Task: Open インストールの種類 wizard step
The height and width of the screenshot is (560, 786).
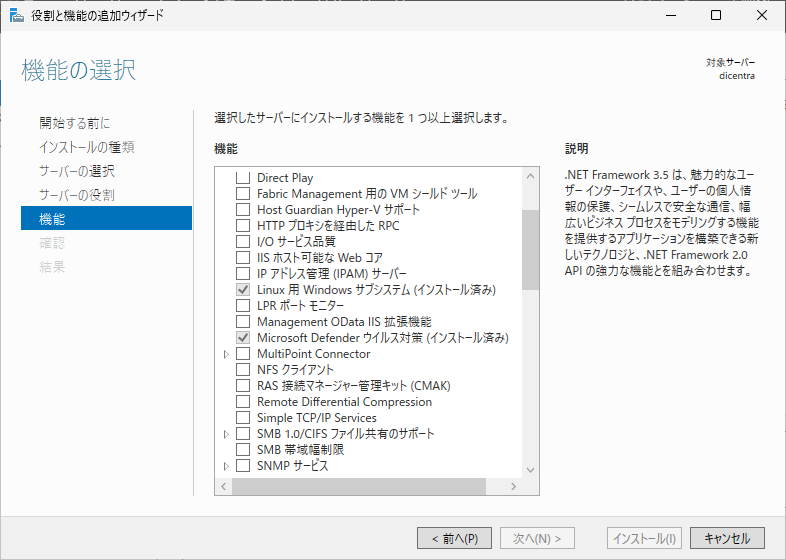Action: tap(86, 147)
